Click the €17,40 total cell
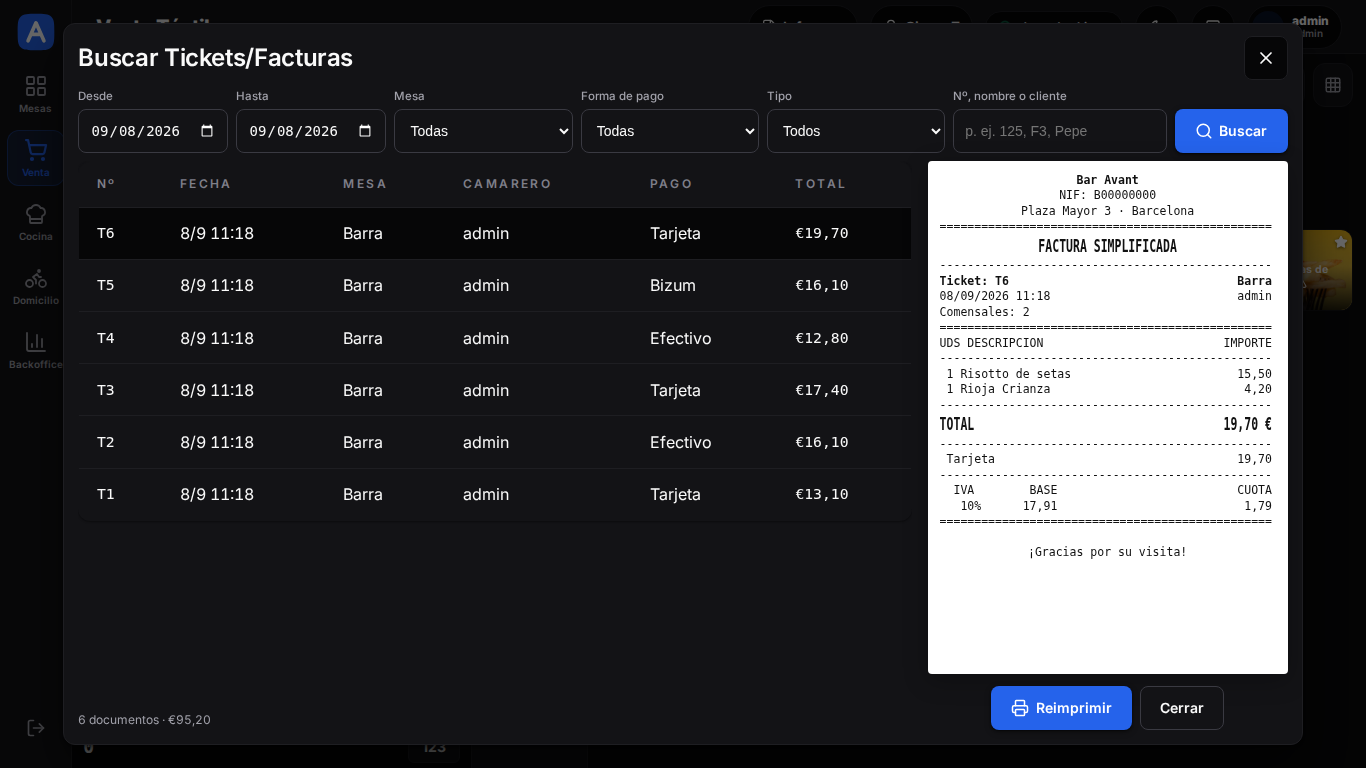 point(822,390)
